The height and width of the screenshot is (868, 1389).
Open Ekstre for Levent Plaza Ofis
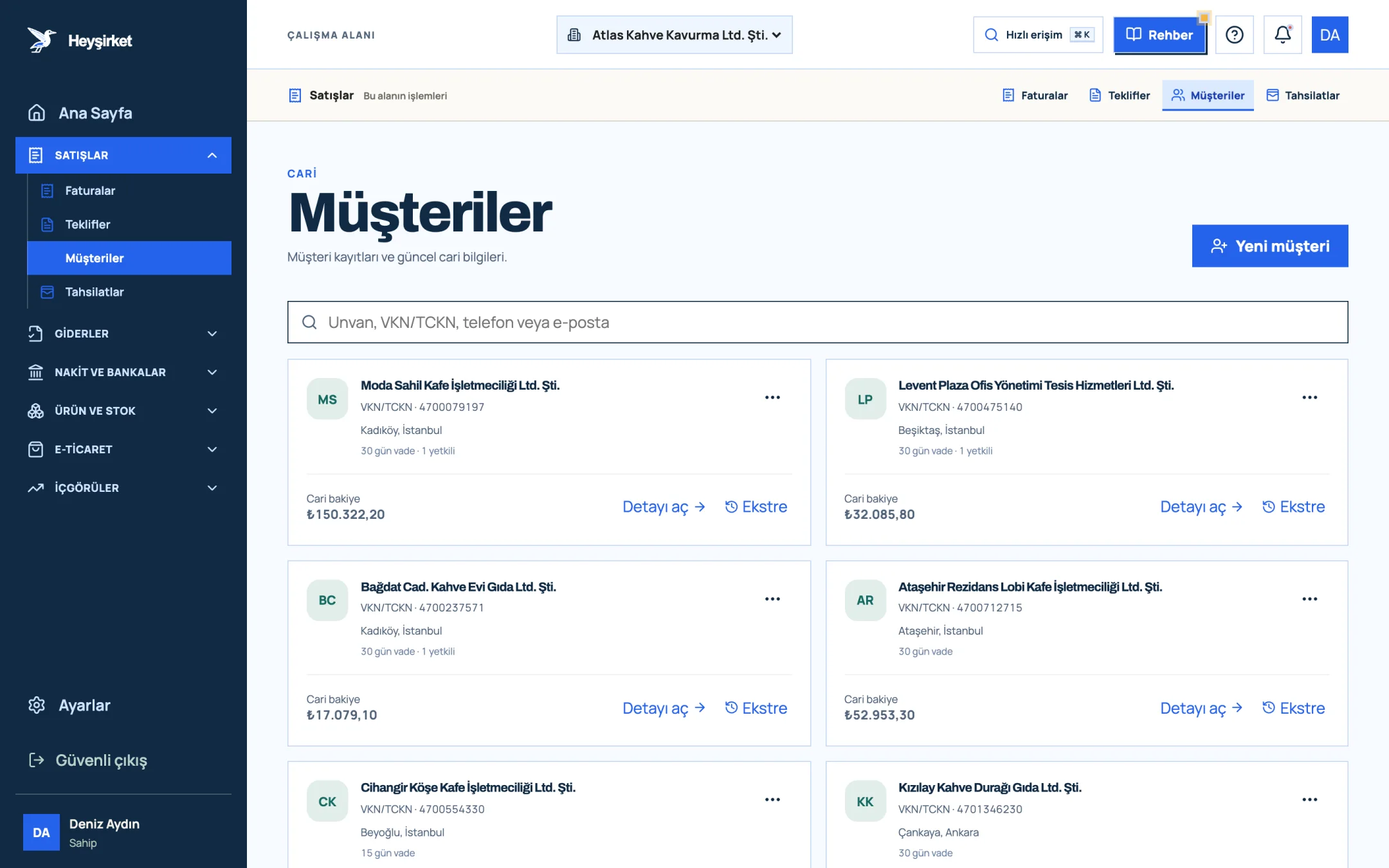[x=1293, y=507]
